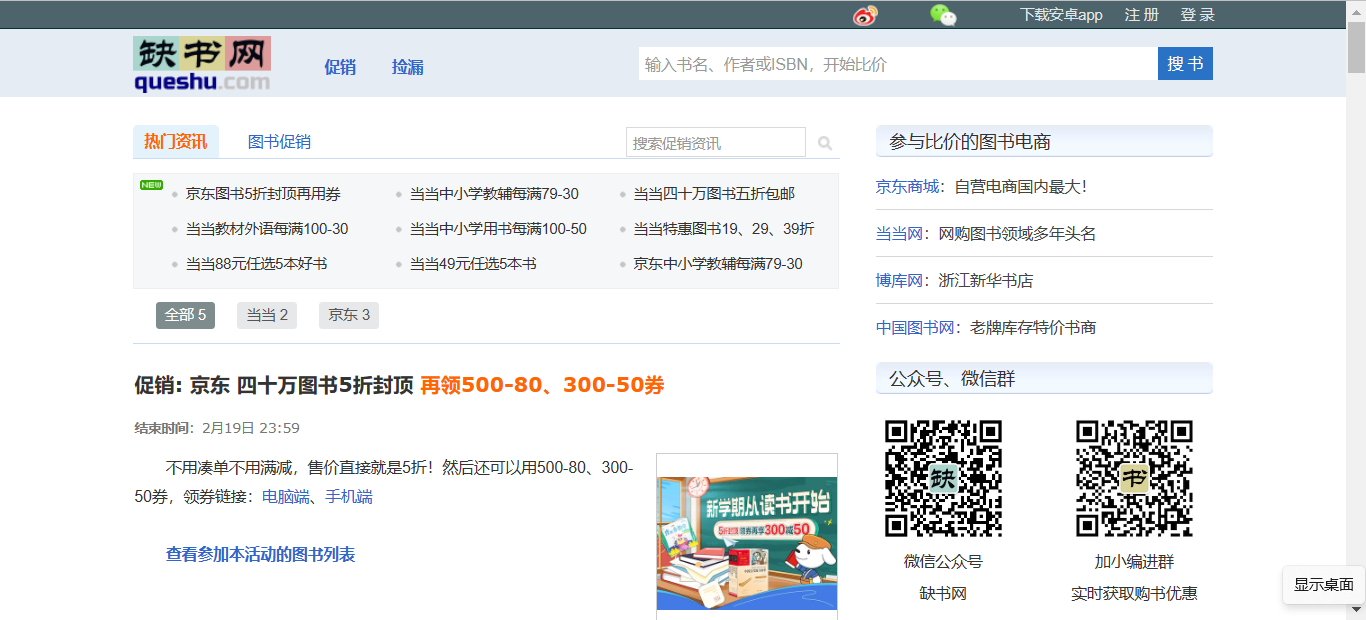Click the scrollbar down arrow
This screenshot has height=620, width=1366.
(1356, 609)
